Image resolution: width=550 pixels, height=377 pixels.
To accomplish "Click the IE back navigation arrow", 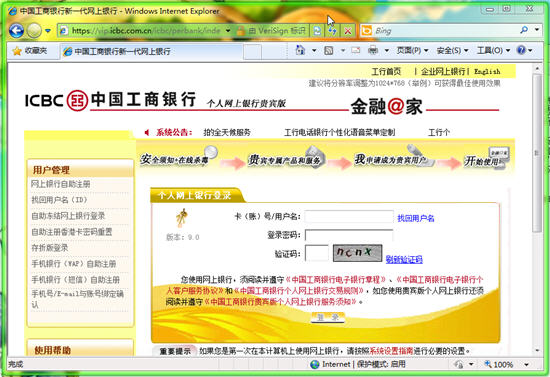I will 16,31.
